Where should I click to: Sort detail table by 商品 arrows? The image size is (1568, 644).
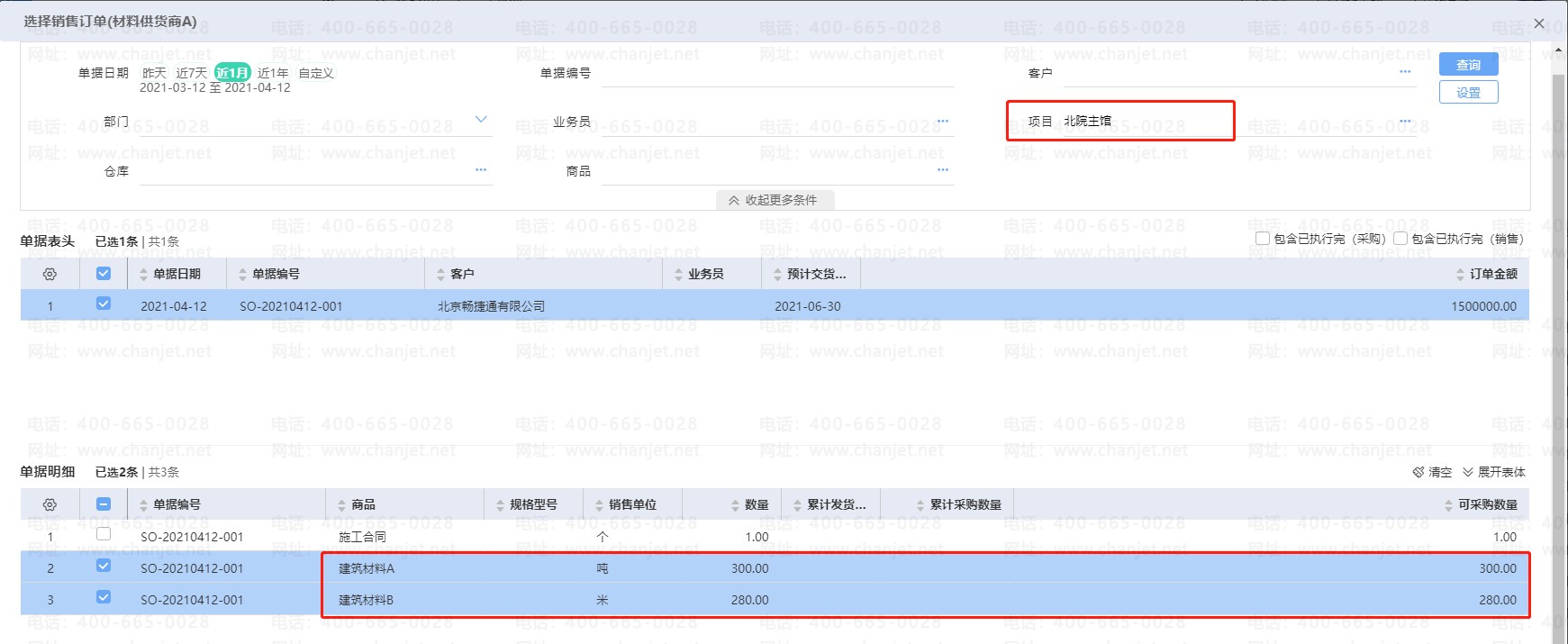click(341, 505)
